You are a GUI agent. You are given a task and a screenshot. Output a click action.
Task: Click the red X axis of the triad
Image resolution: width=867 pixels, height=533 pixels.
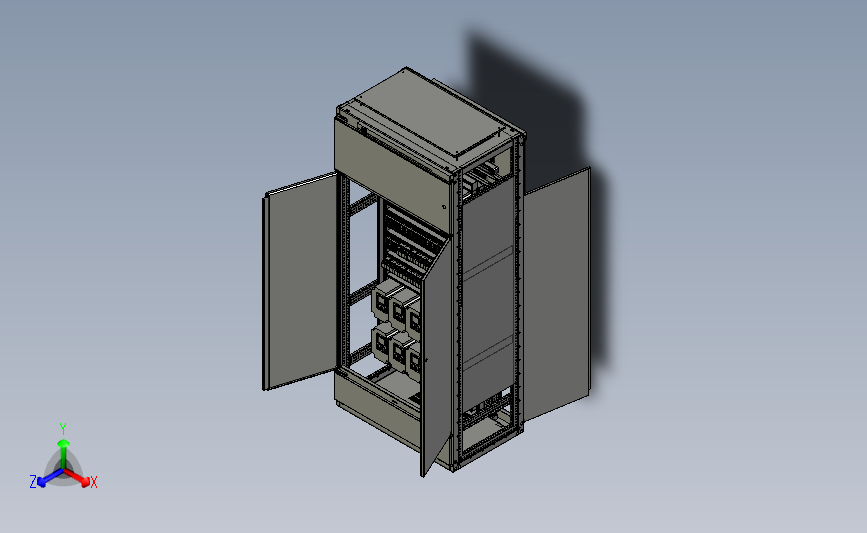tap(77, 478)
